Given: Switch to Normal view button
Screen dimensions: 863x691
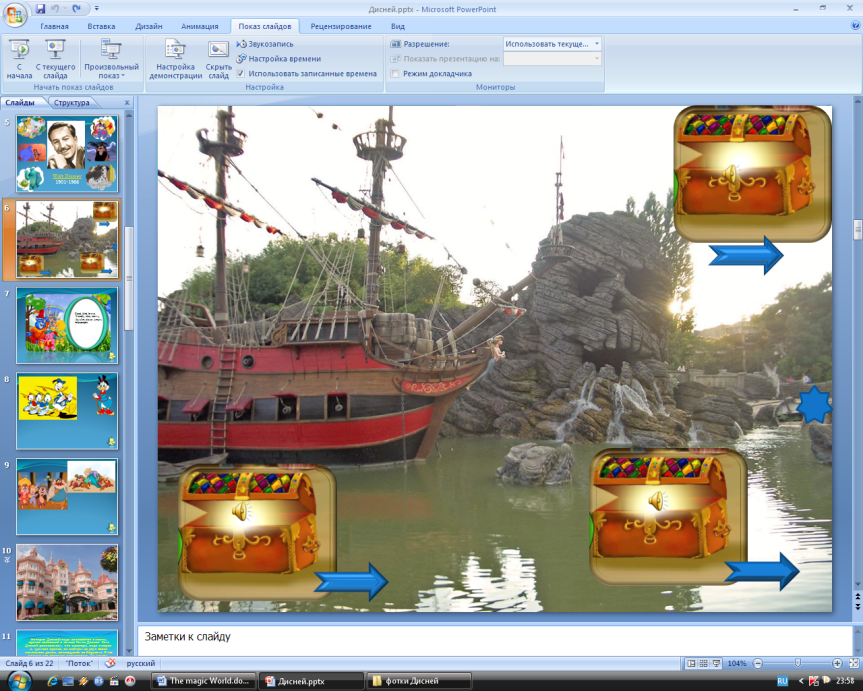Looking at the screenshot, I should (x=691, y=663).
